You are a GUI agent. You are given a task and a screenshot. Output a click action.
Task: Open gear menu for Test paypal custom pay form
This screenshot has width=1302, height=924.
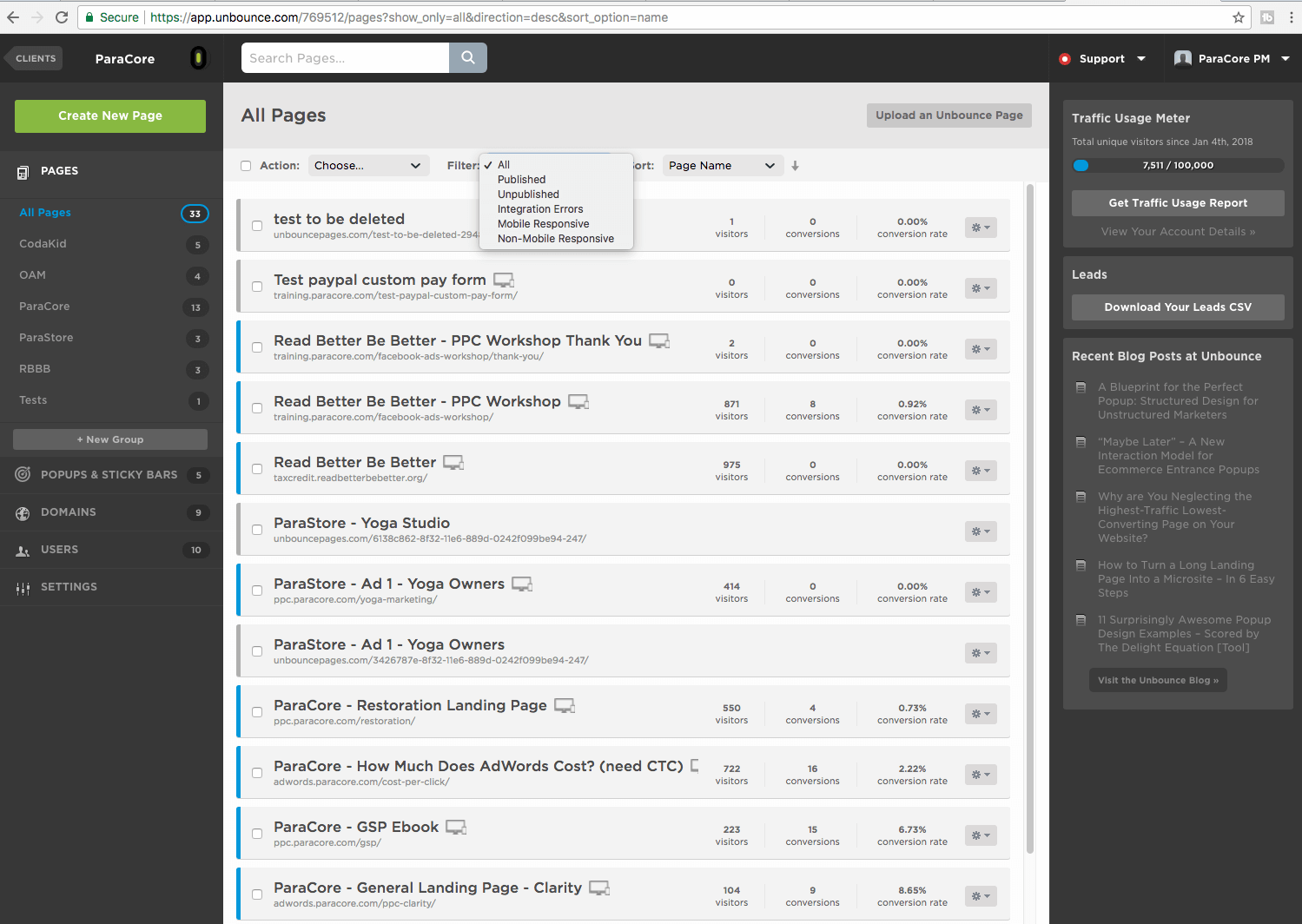tap(981, 288)
